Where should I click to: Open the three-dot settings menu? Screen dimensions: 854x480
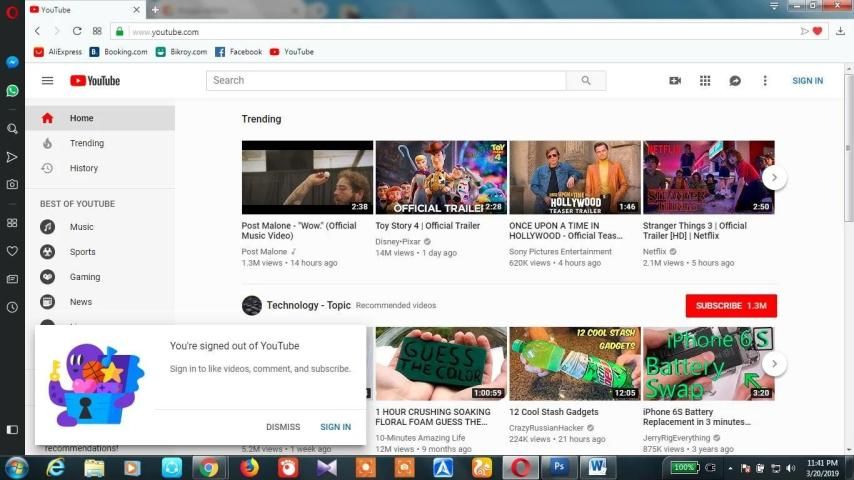[765, 81]
